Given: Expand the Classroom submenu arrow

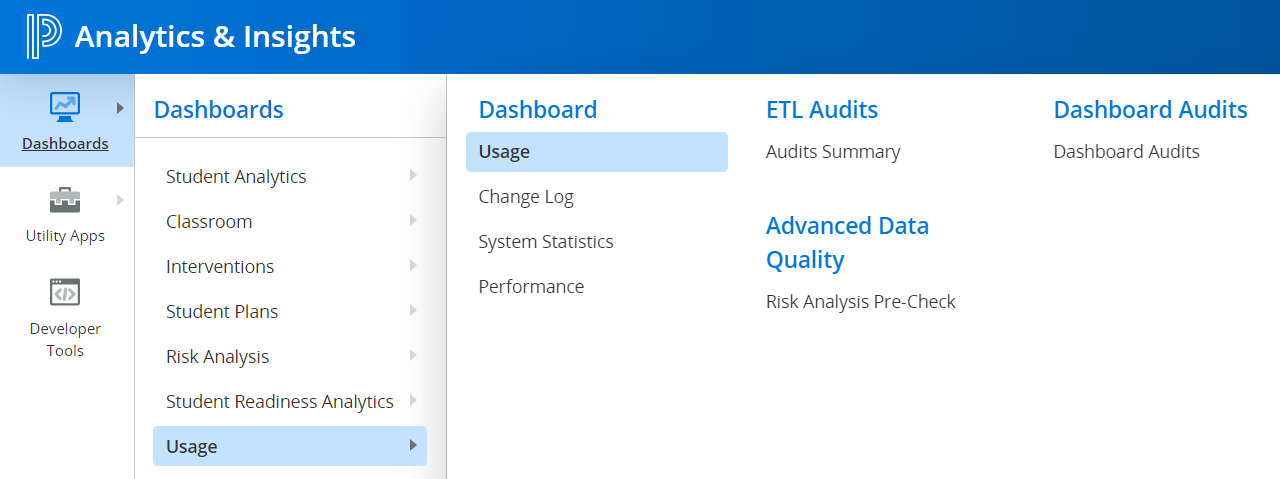Looking at the screenshot, I should (x=413, y=221).
